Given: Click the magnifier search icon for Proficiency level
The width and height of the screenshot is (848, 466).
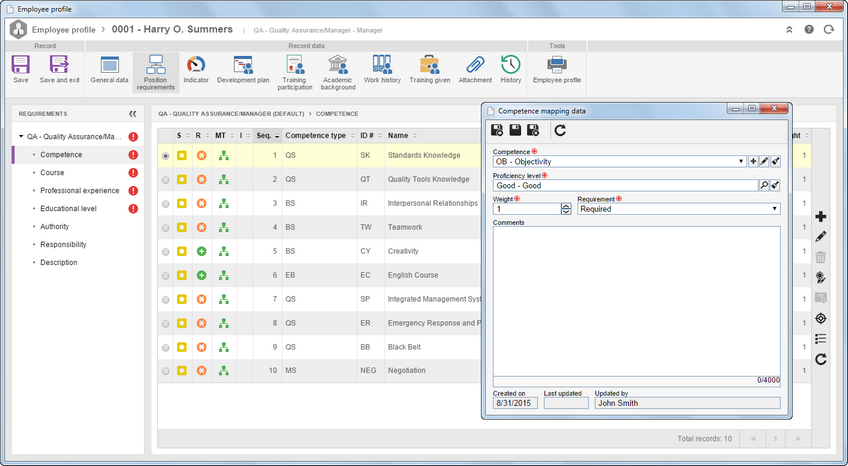Looking at the screenshot, I should coord(764,185).
